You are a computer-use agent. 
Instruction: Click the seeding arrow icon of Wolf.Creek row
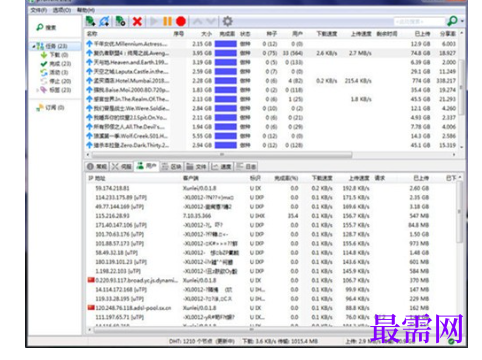[x=89, y=136]
